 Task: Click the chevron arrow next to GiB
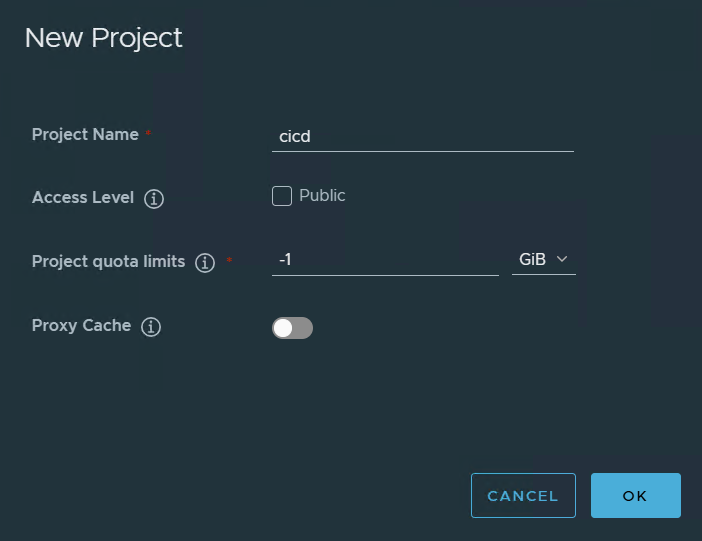(562, 259)
